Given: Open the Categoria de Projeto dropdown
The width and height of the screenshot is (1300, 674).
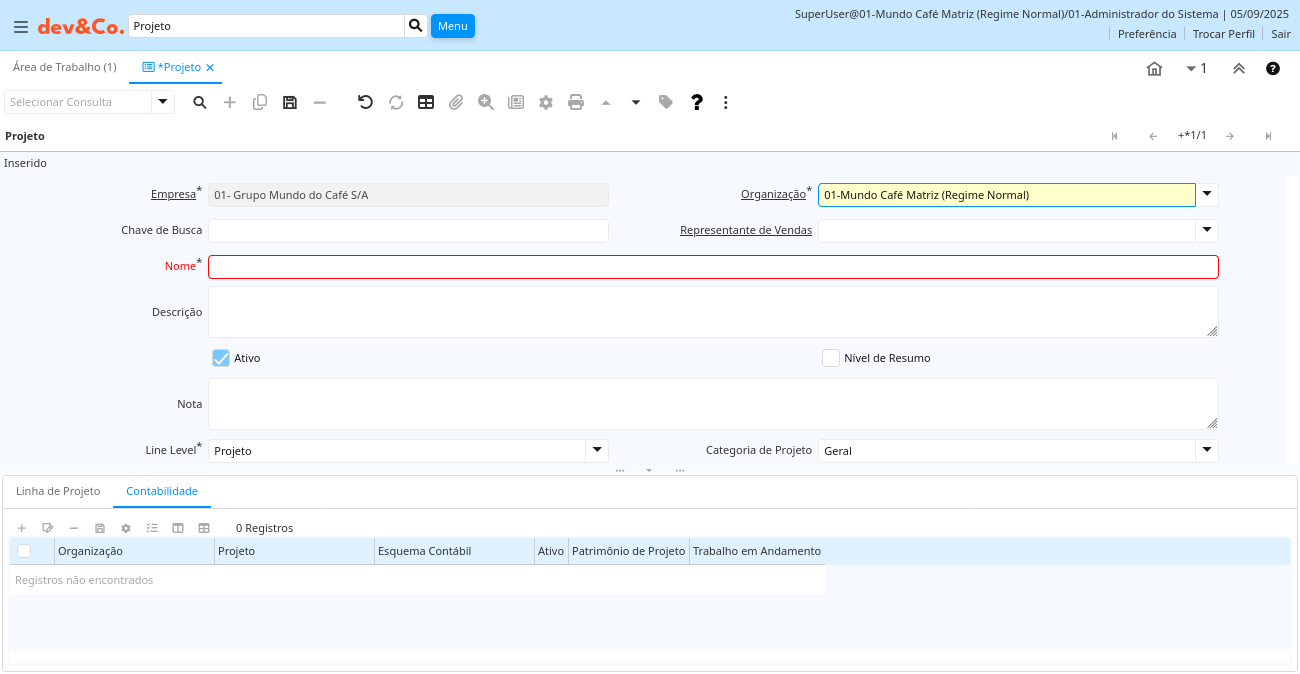Looking at the screenshot, I should (1207, 450).
